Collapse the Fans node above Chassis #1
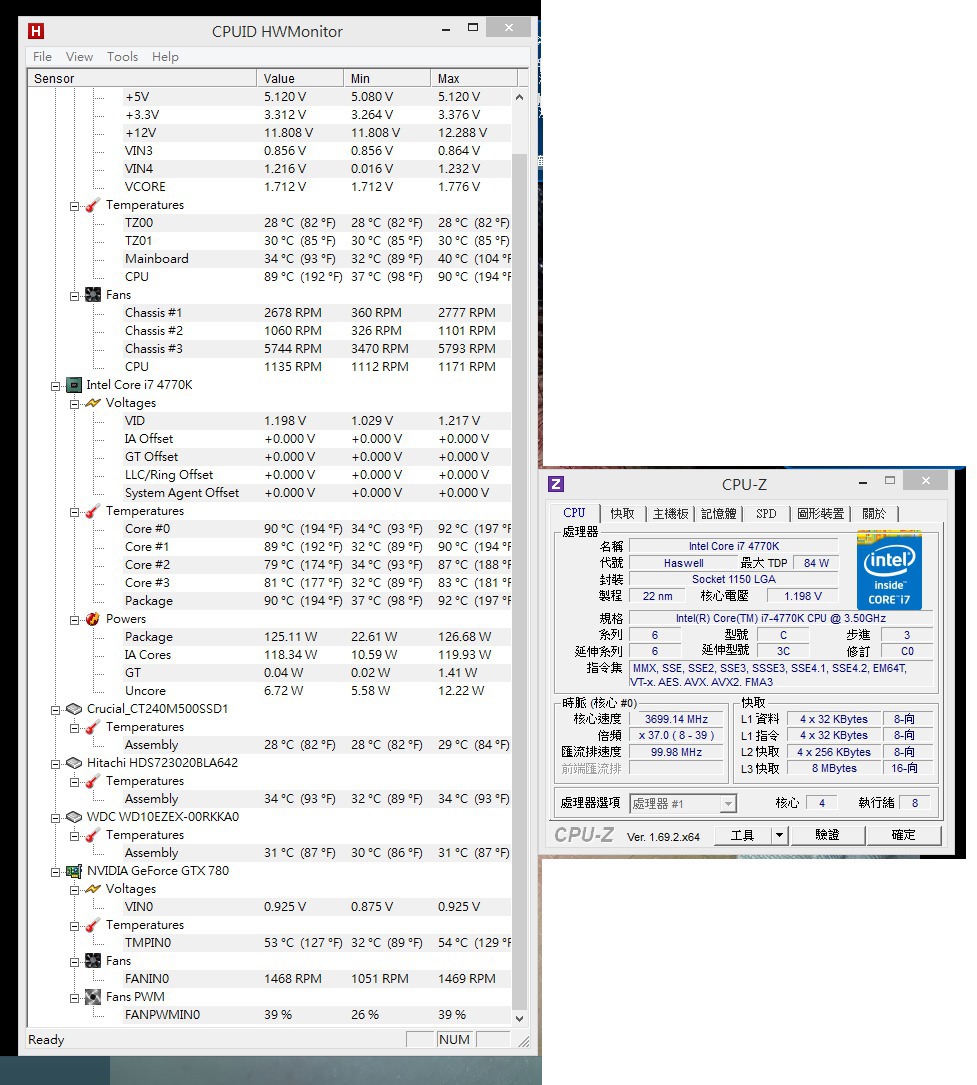 pos(74,296)
